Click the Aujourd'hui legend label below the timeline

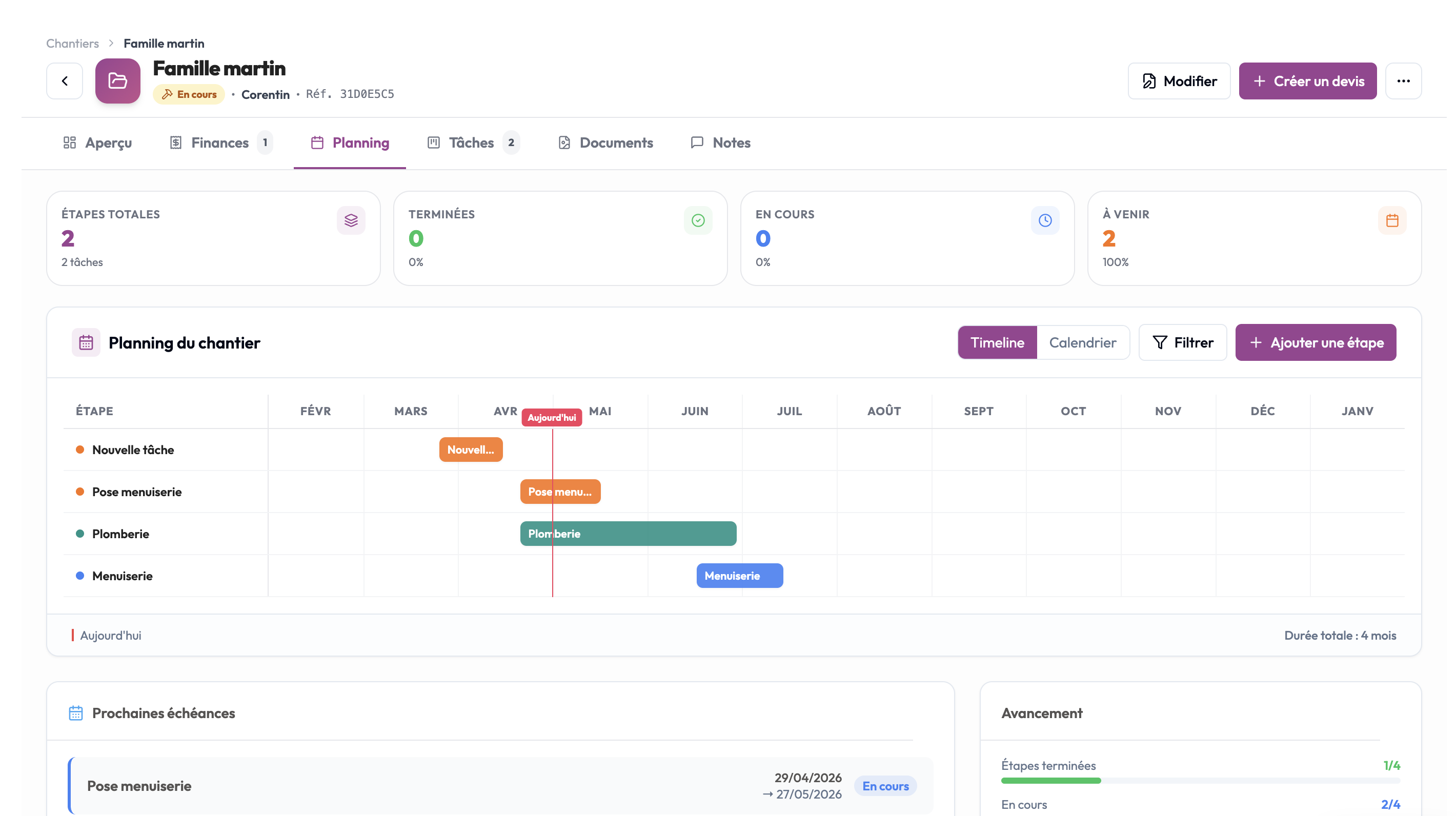[x=111, y=635]
